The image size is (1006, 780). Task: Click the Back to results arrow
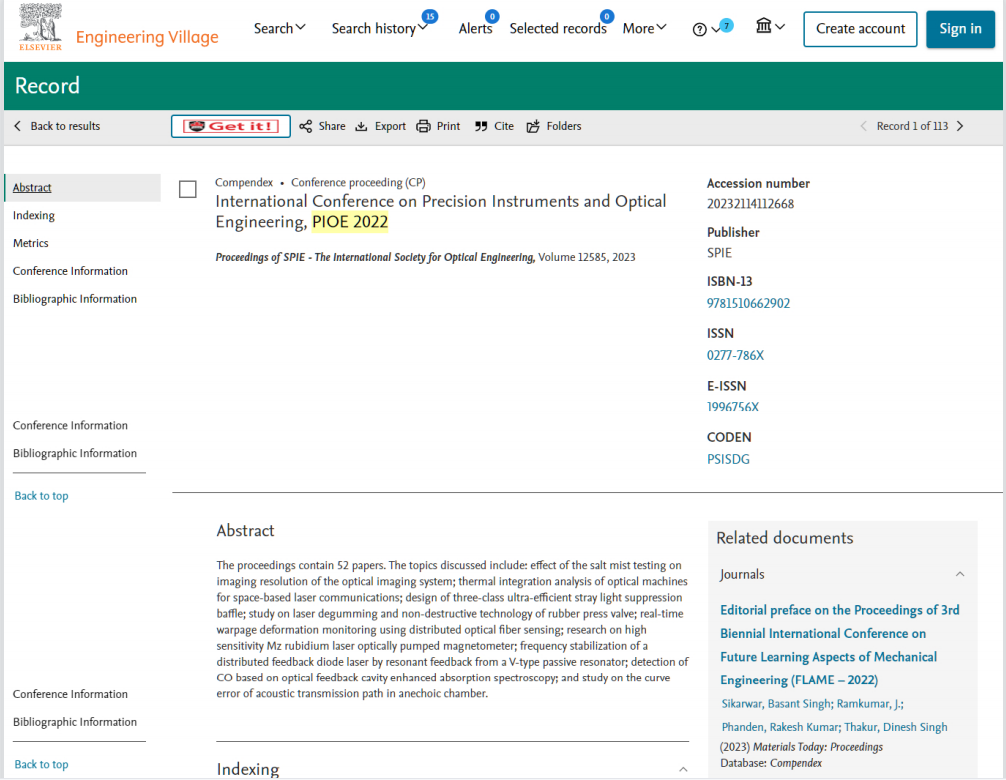coord(17,126)
